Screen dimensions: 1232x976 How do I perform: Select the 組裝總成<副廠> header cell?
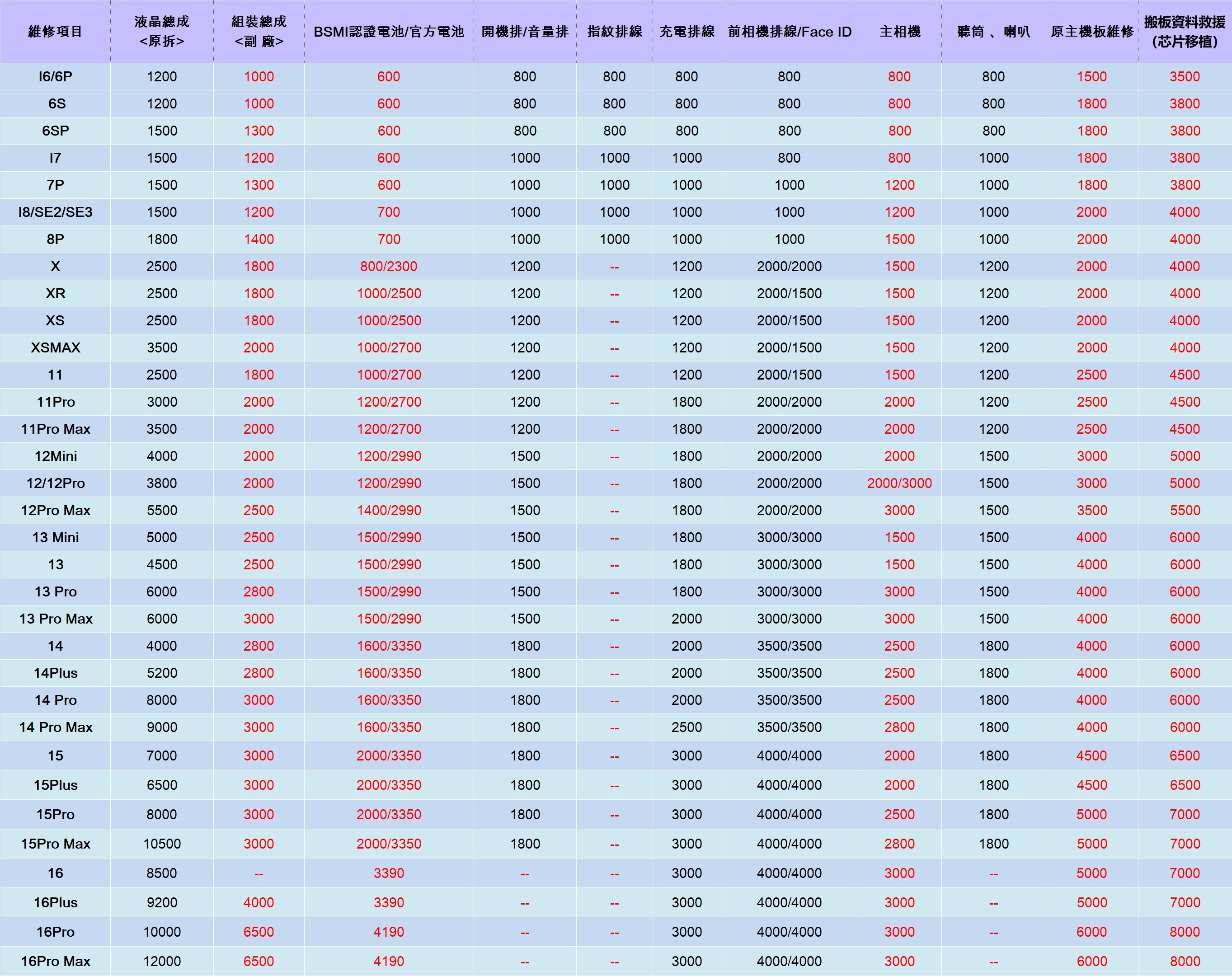click(259, 32)
